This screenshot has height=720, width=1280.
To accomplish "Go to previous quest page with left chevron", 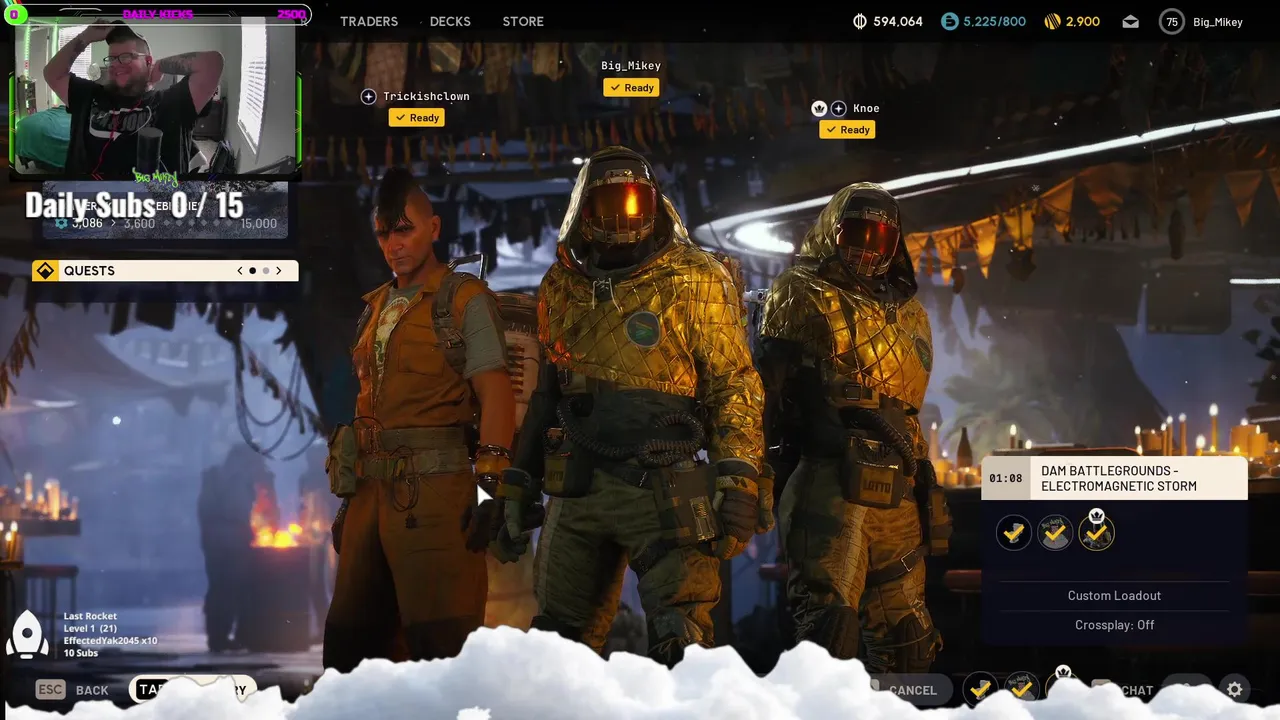I will pos(239,271).
